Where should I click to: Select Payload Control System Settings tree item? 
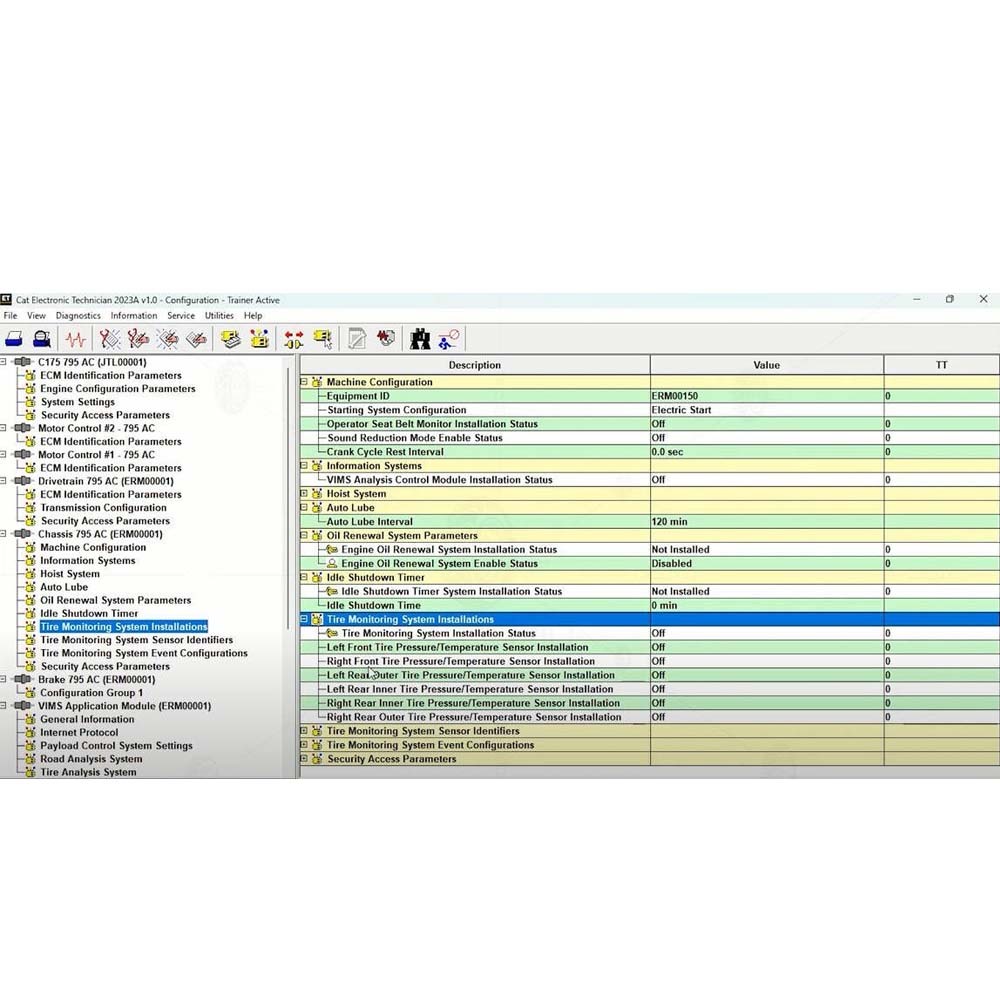(116, 746)
